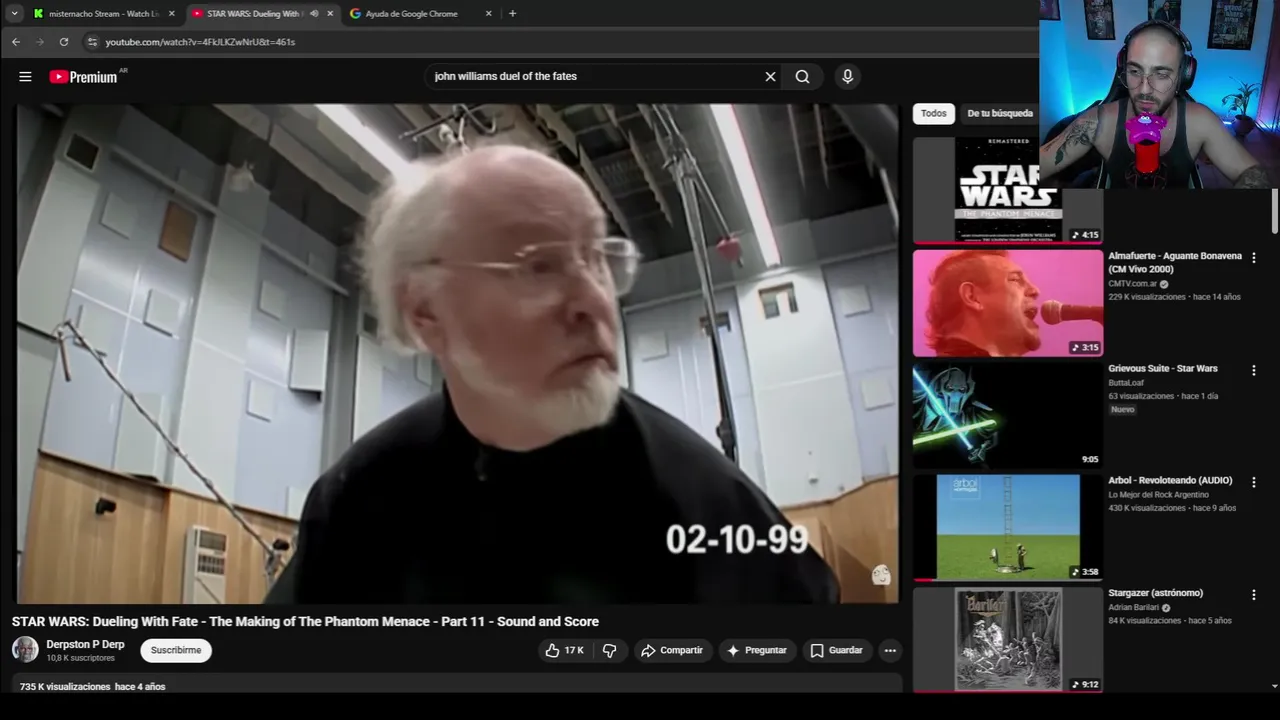Open more actions ellipsis under video
The image size is (1280, 720).
tap(890, 650)
